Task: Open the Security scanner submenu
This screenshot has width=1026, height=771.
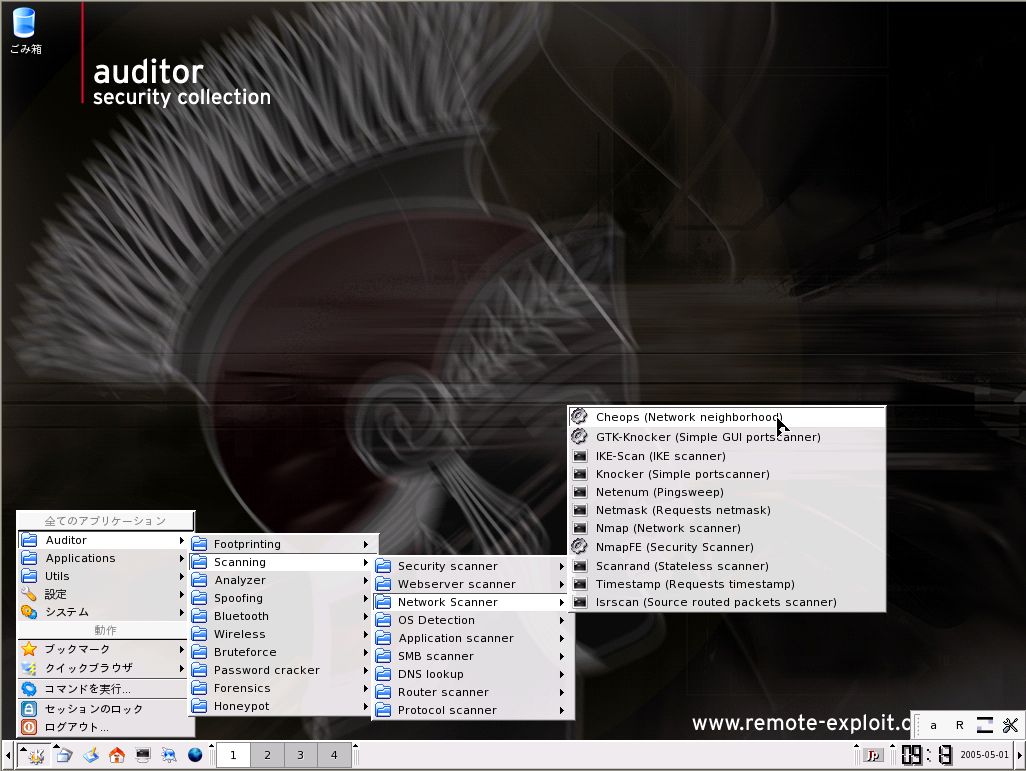Action: (x=472, y=566)
